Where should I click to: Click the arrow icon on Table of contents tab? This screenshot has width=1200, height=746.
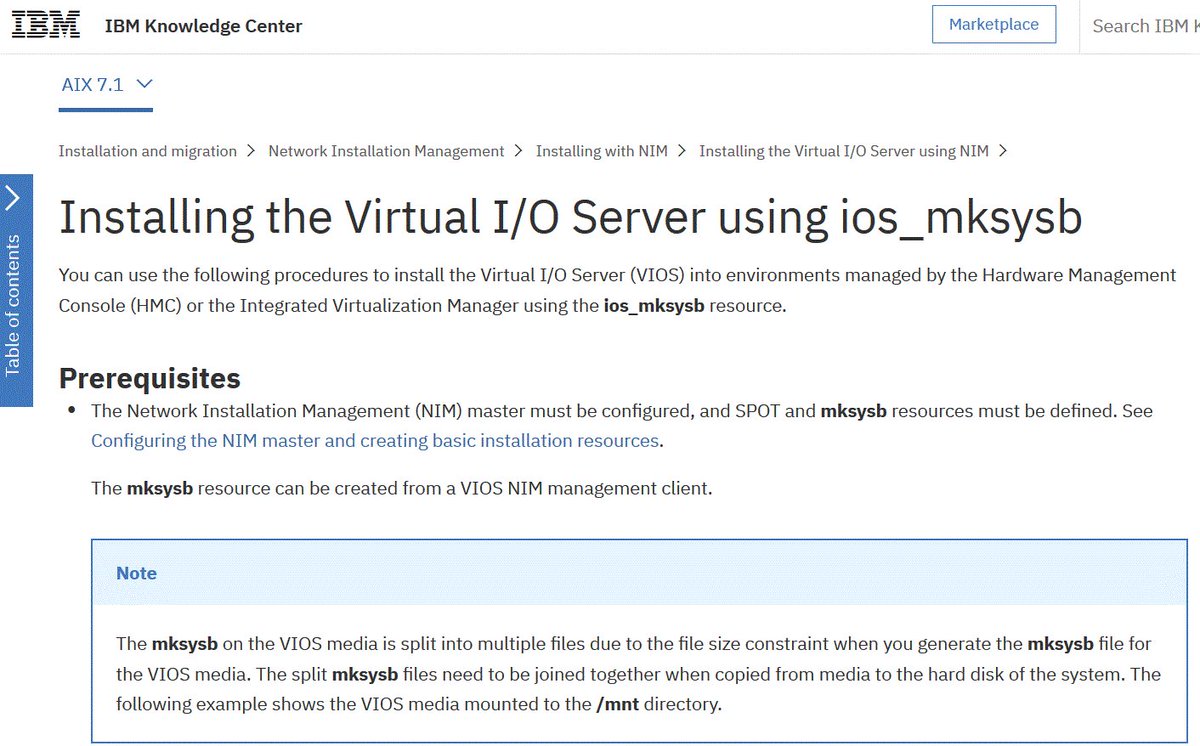[13, 199]
